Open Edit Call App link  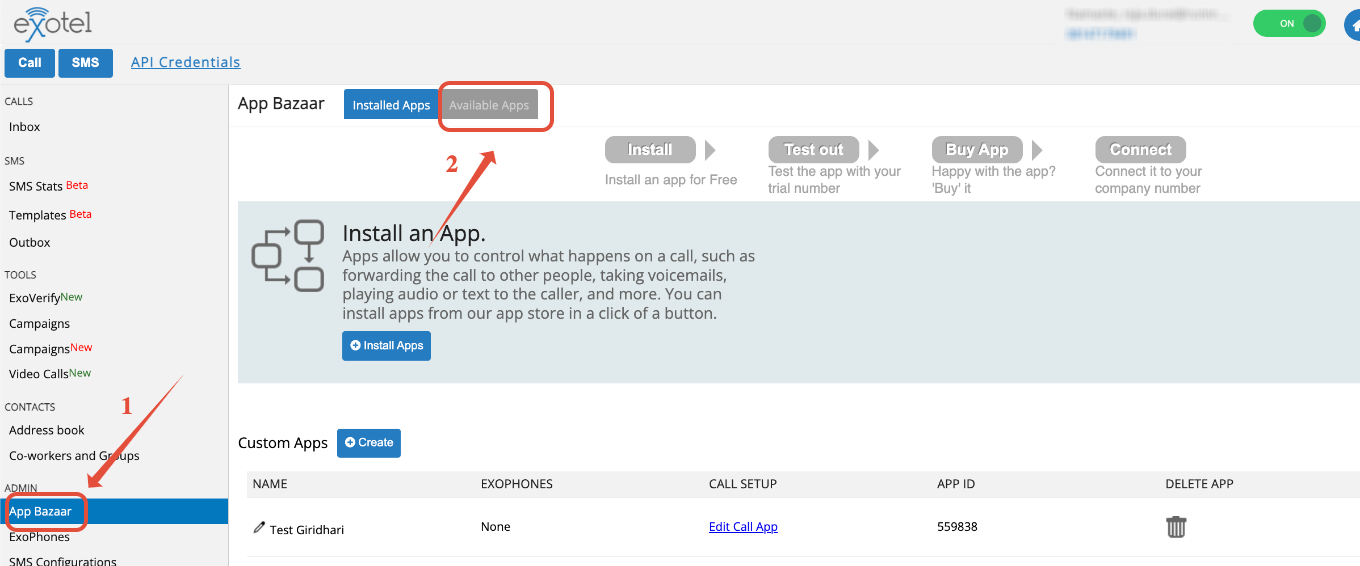click(743, 527)
